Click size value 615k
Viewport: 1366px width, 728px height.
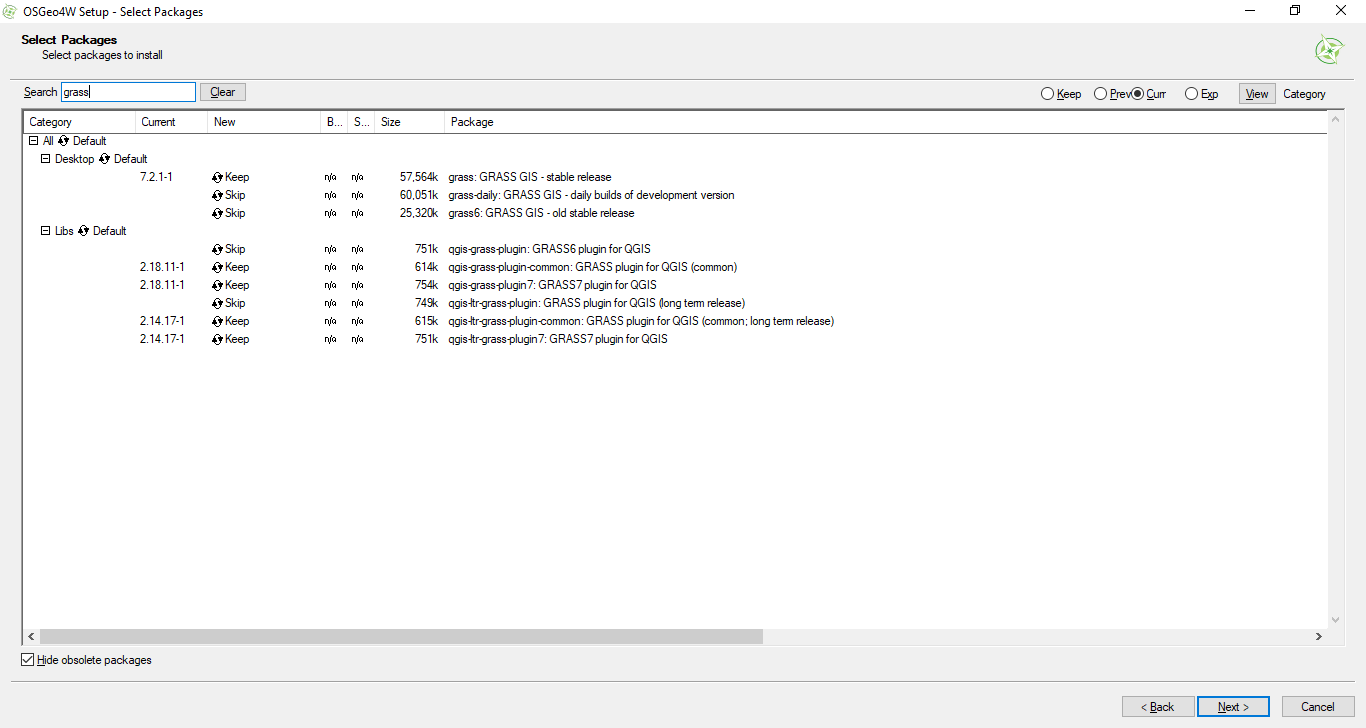(427, 321)
